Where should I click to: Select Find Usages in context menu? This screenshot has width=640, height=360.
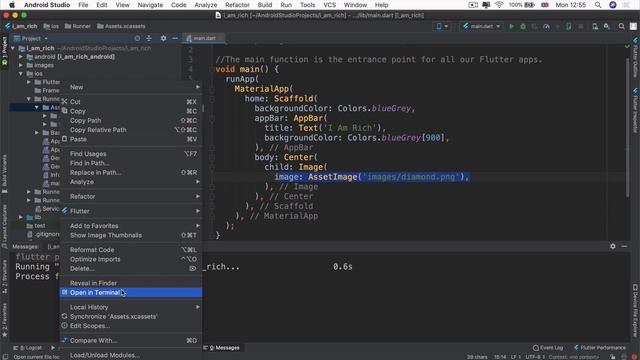tap(131, 154)
